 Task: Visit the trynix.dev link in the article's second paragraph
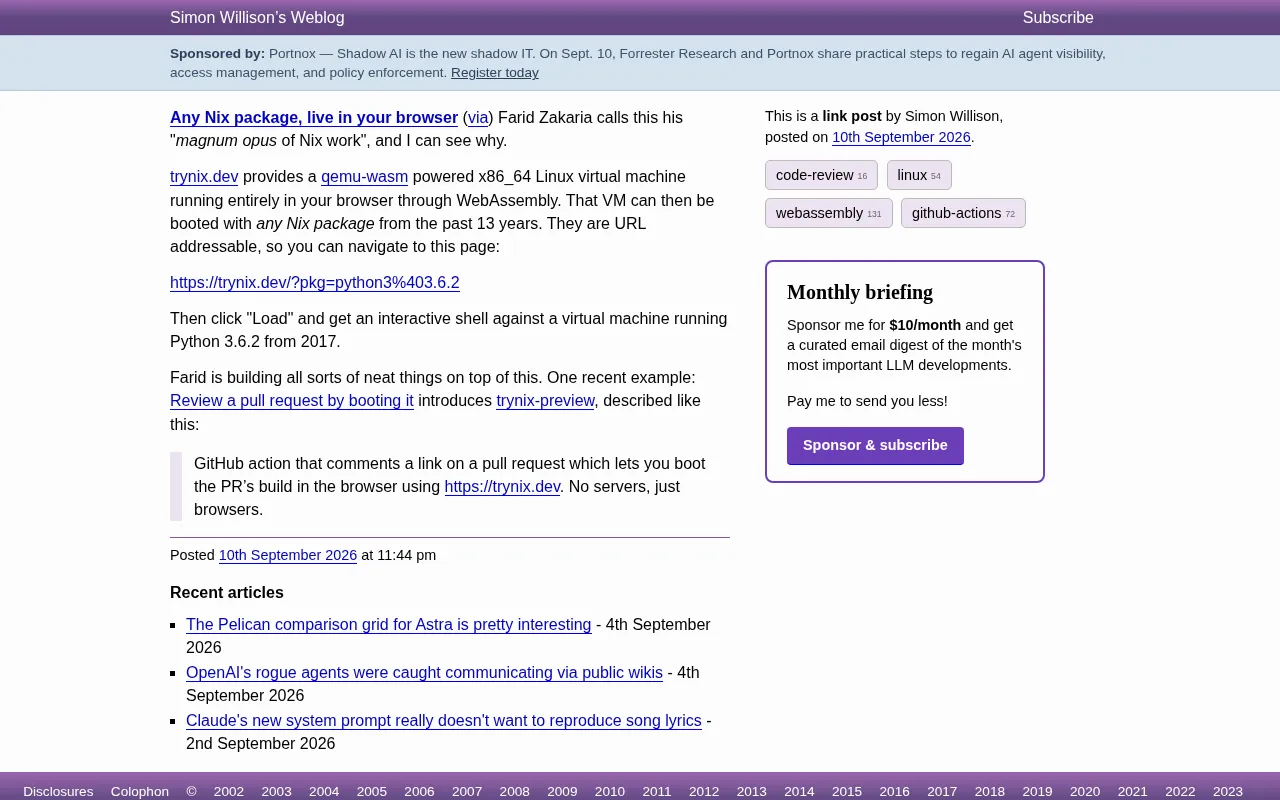[x=204, y=176]
